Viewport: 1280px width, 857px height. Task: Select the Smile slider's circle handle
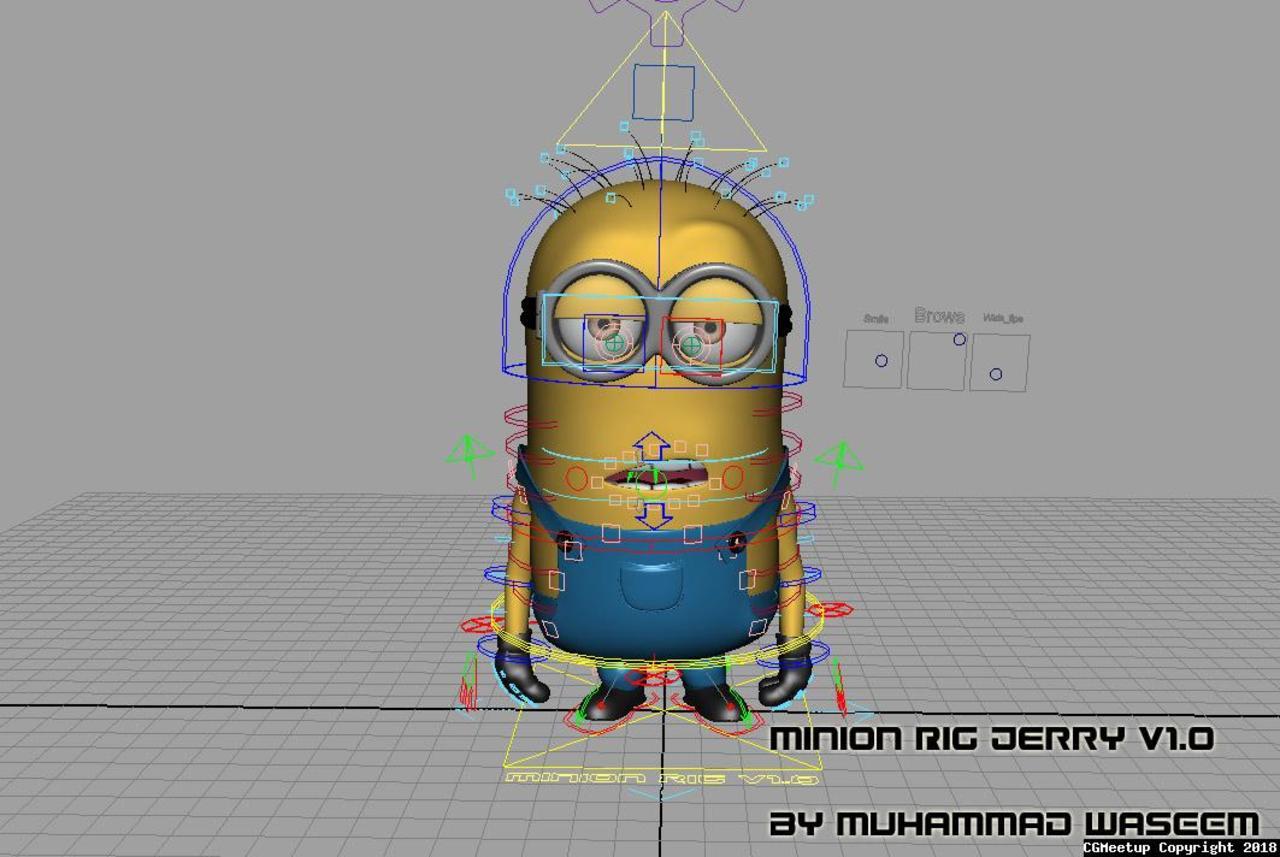881,361
